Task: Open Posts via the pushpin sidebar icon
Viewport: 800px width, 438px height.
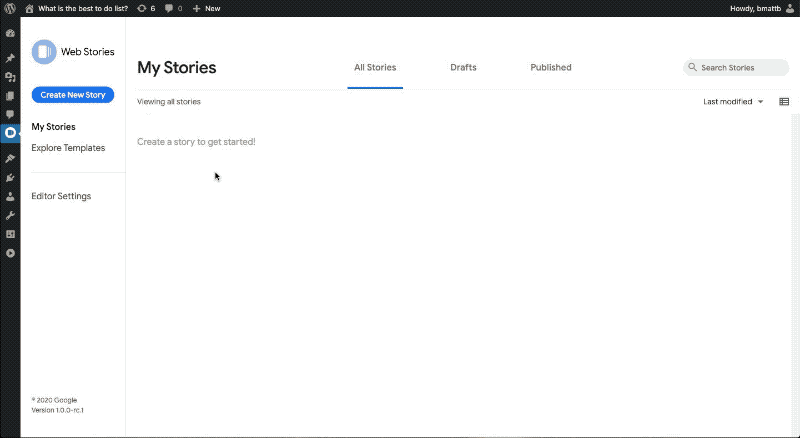Action: point(10,58)
